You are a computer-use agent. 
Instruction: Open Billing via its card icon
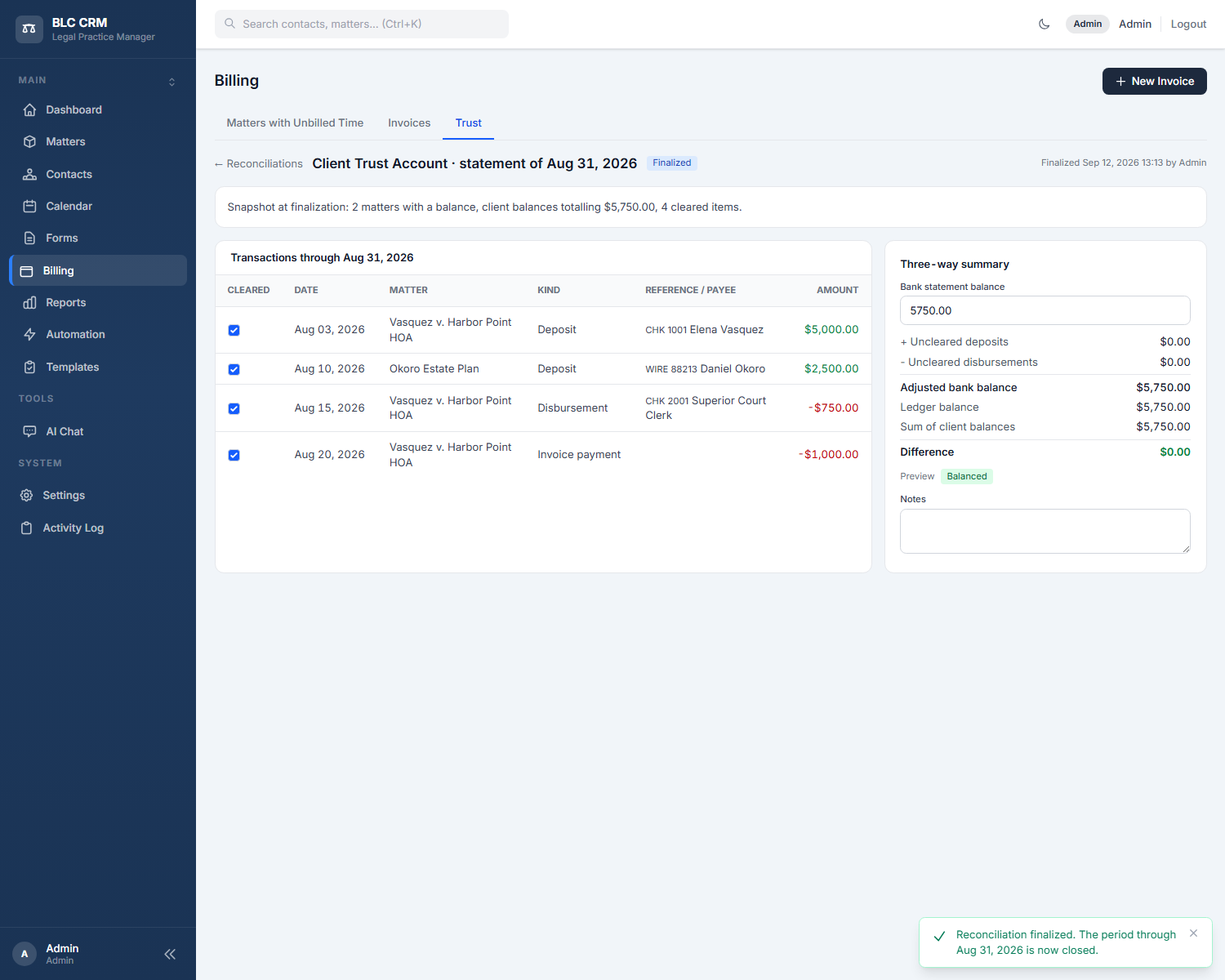pos(27,271)
